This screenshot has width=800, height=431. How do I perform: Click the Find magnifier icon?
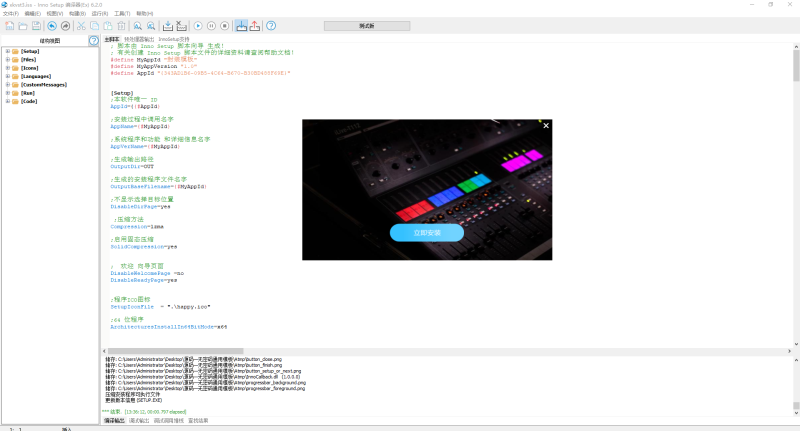[138, 26]
